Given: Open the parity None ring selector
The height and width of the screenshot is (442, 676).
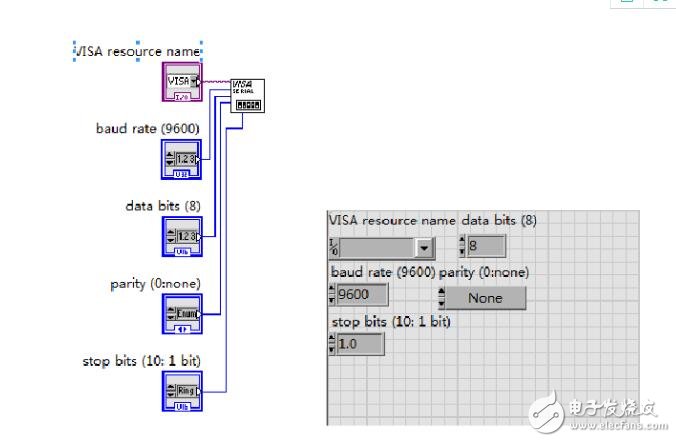Looking at the screenshot, I should point(485,297).
